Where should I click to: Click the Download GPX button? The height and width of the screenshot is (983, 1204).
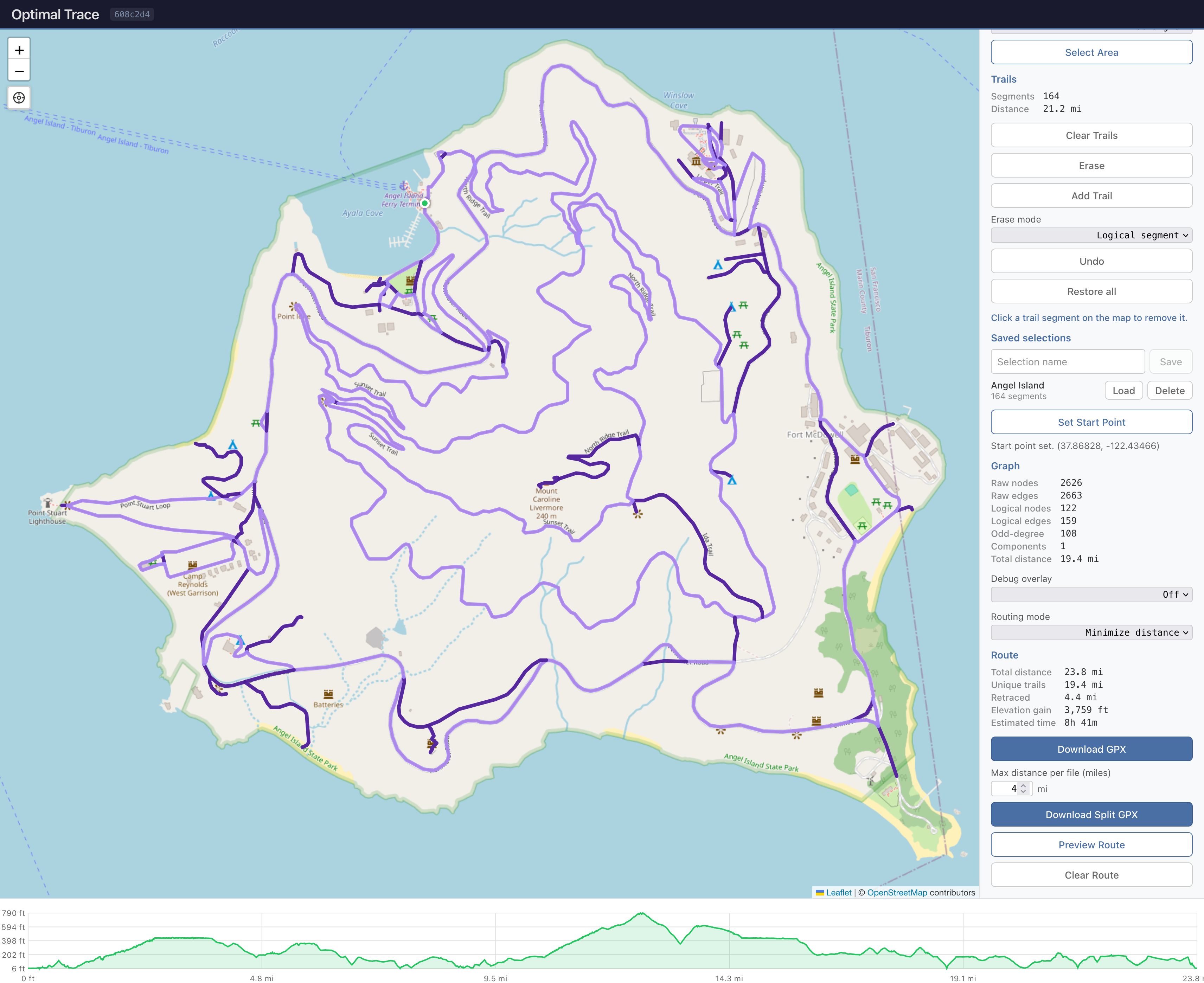coord(1091,749)
